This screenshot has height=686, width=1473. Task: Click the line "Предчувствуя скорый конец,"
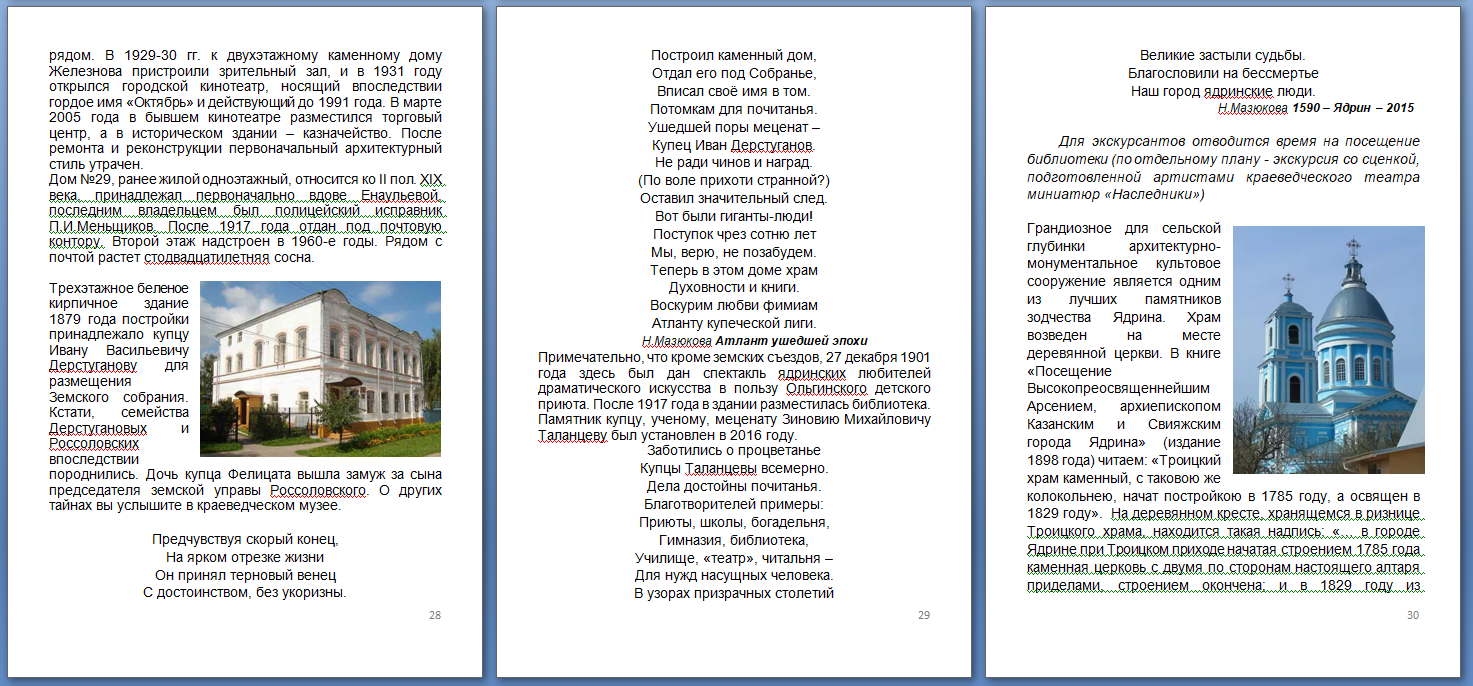pyautogui.click(x=245, y=539)
